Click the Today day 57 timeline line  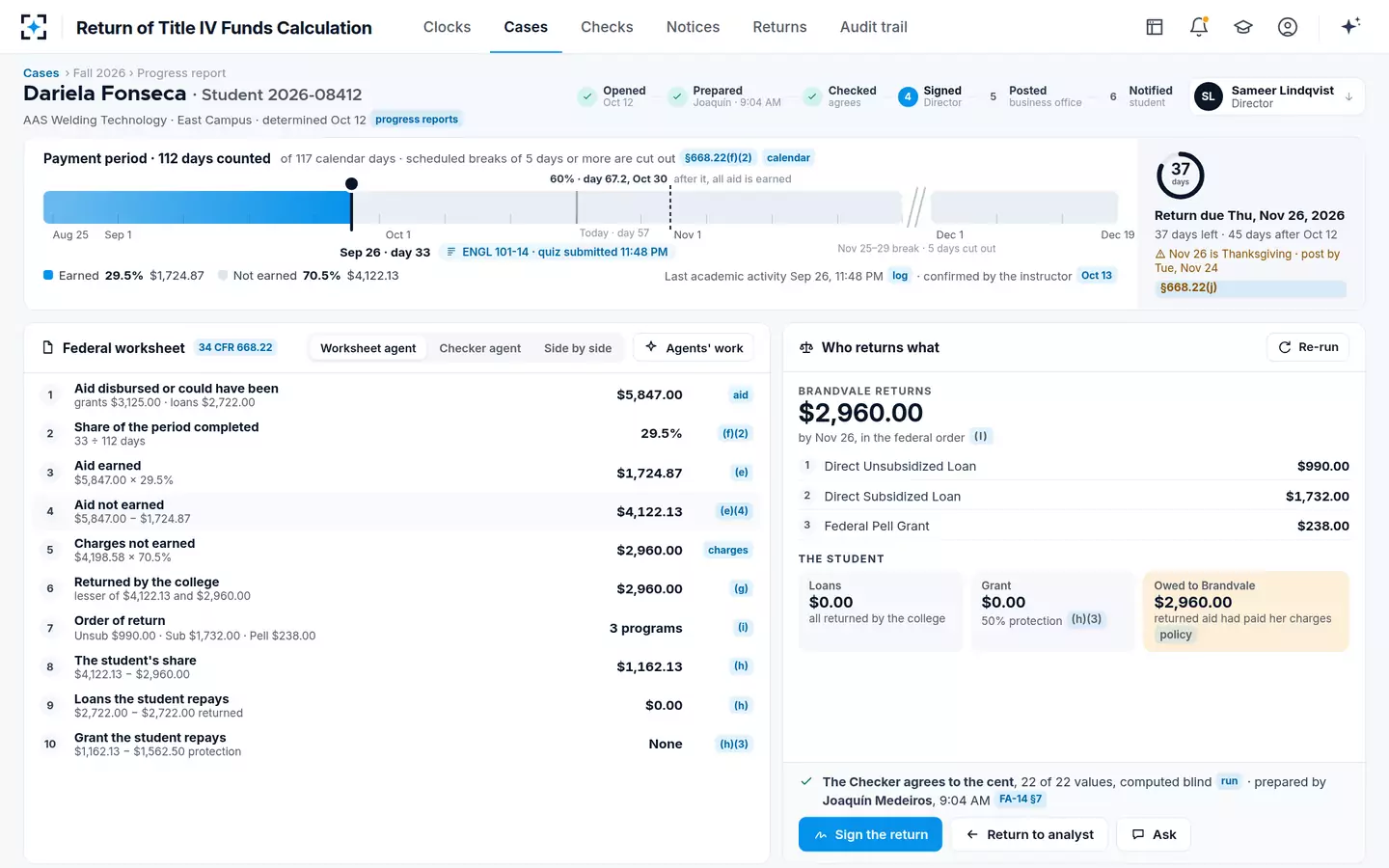(577, 207)
